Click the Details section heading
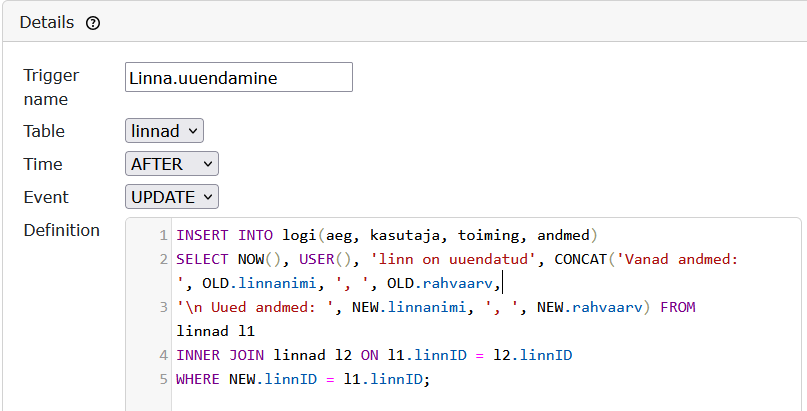Screen dimensions: 807x411 tap(47, 22)
